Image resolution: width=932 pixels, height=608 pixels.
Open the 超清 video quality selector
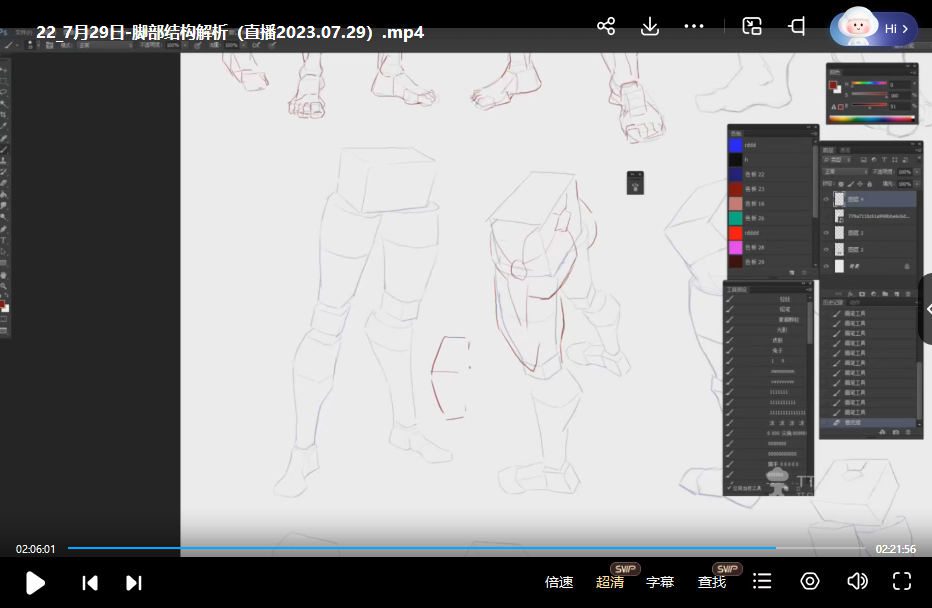[x=610, y=582]
